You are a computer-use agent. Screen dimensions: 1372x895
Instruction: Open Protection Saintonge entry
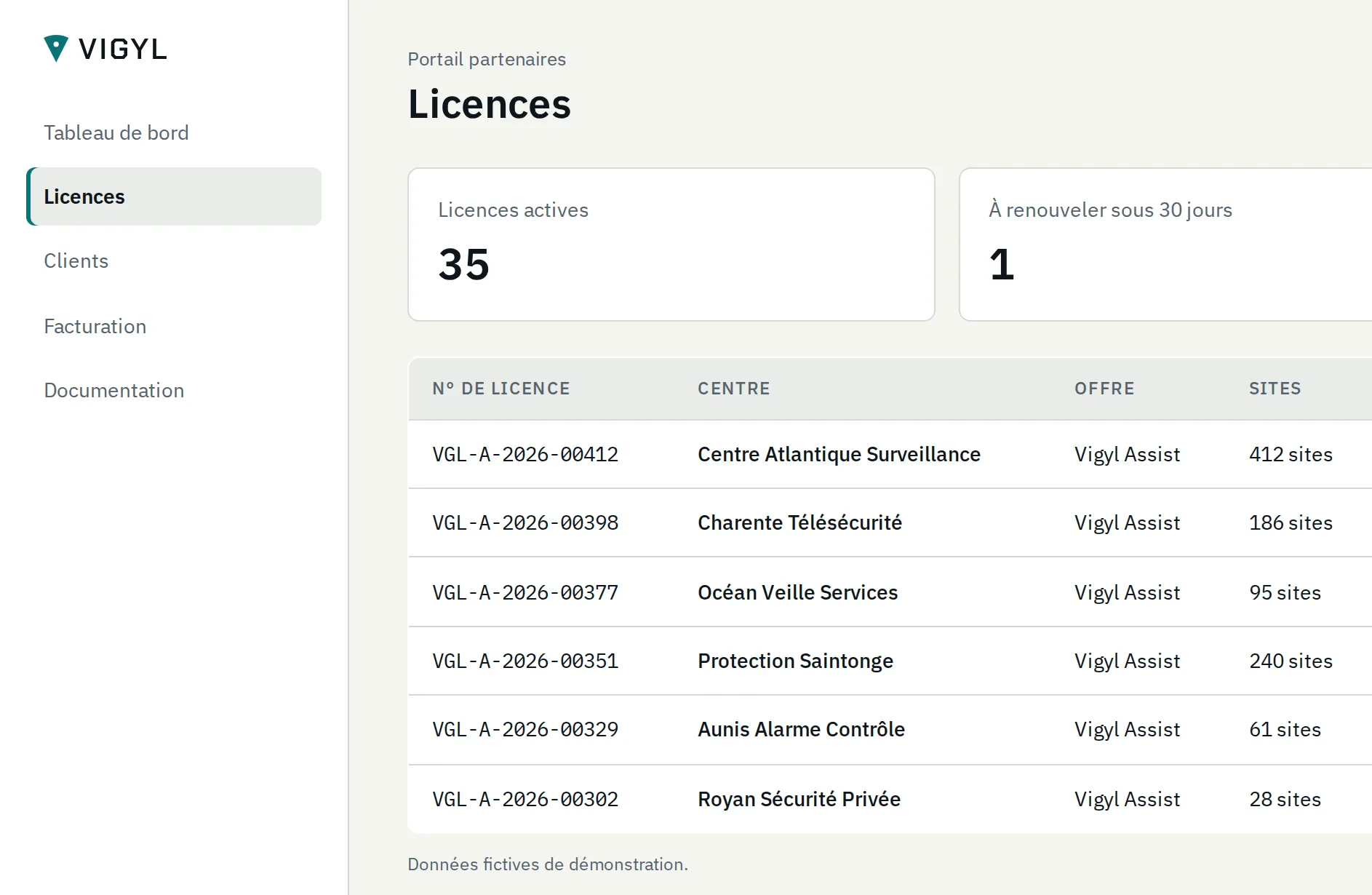click(795, 661)
